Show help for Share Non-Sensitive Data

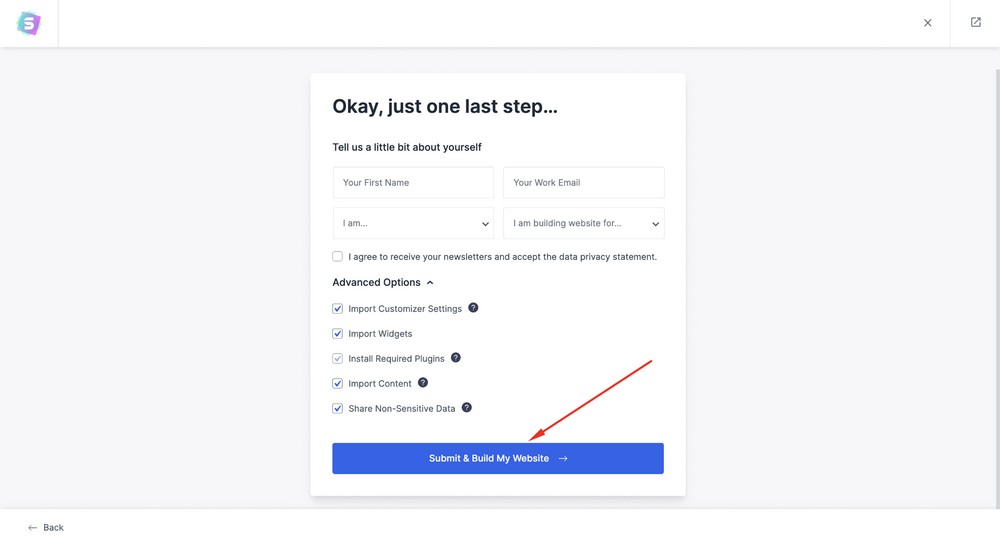pos(467,407)
